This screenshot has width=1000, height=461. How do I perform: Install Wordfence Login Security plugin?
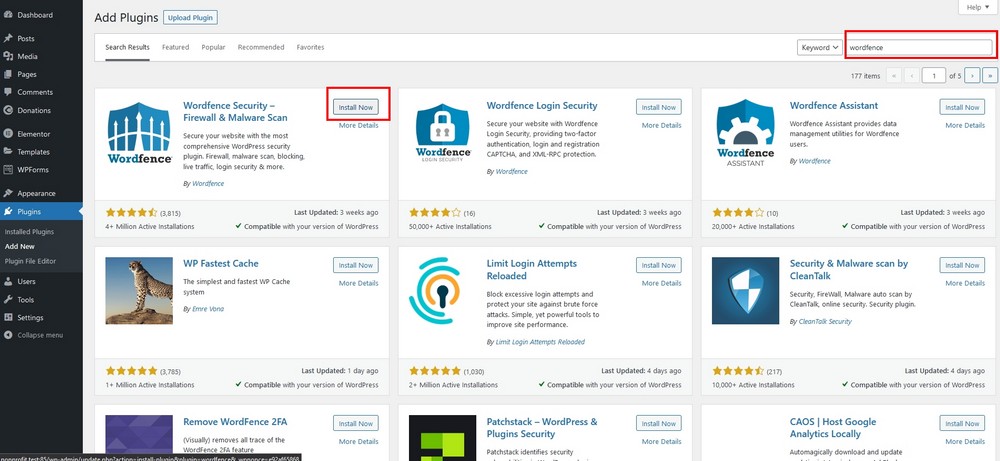[659, 107]
